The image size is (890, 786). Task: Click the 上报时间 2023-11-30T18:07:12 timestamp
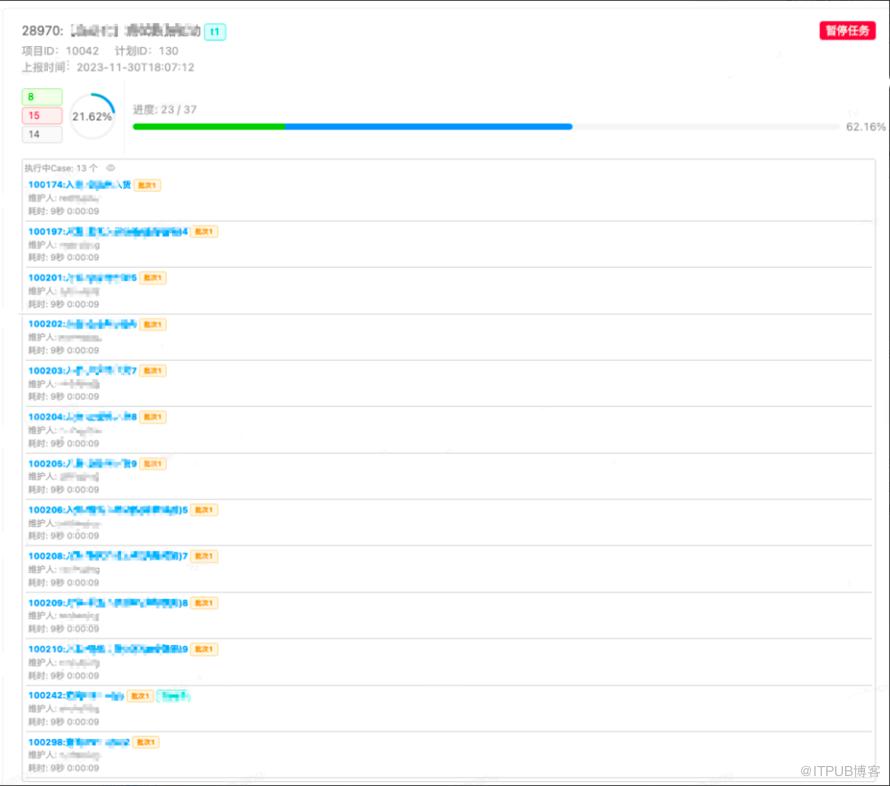click(108, 68)
